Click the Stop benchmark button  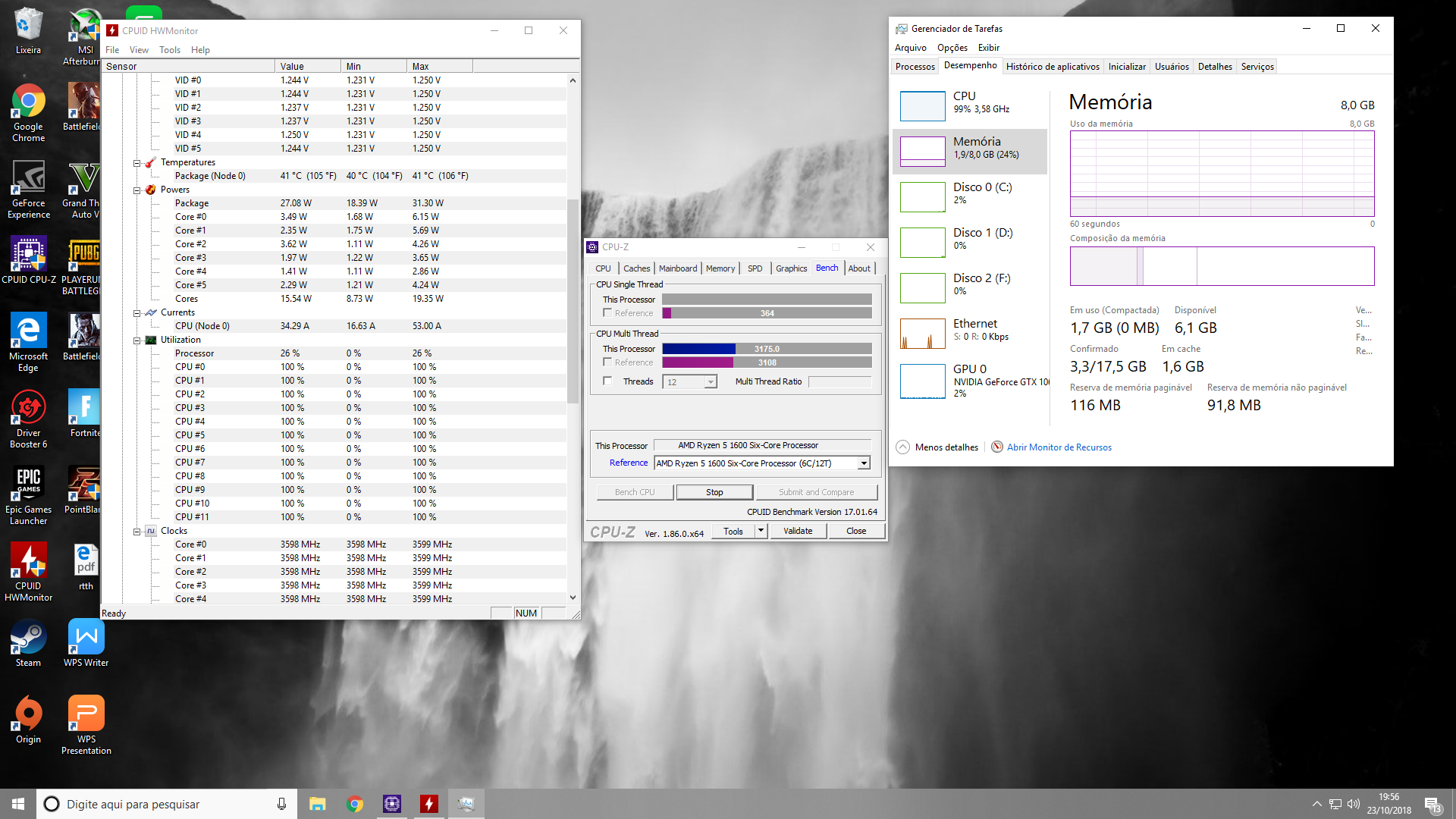[714, 492]
